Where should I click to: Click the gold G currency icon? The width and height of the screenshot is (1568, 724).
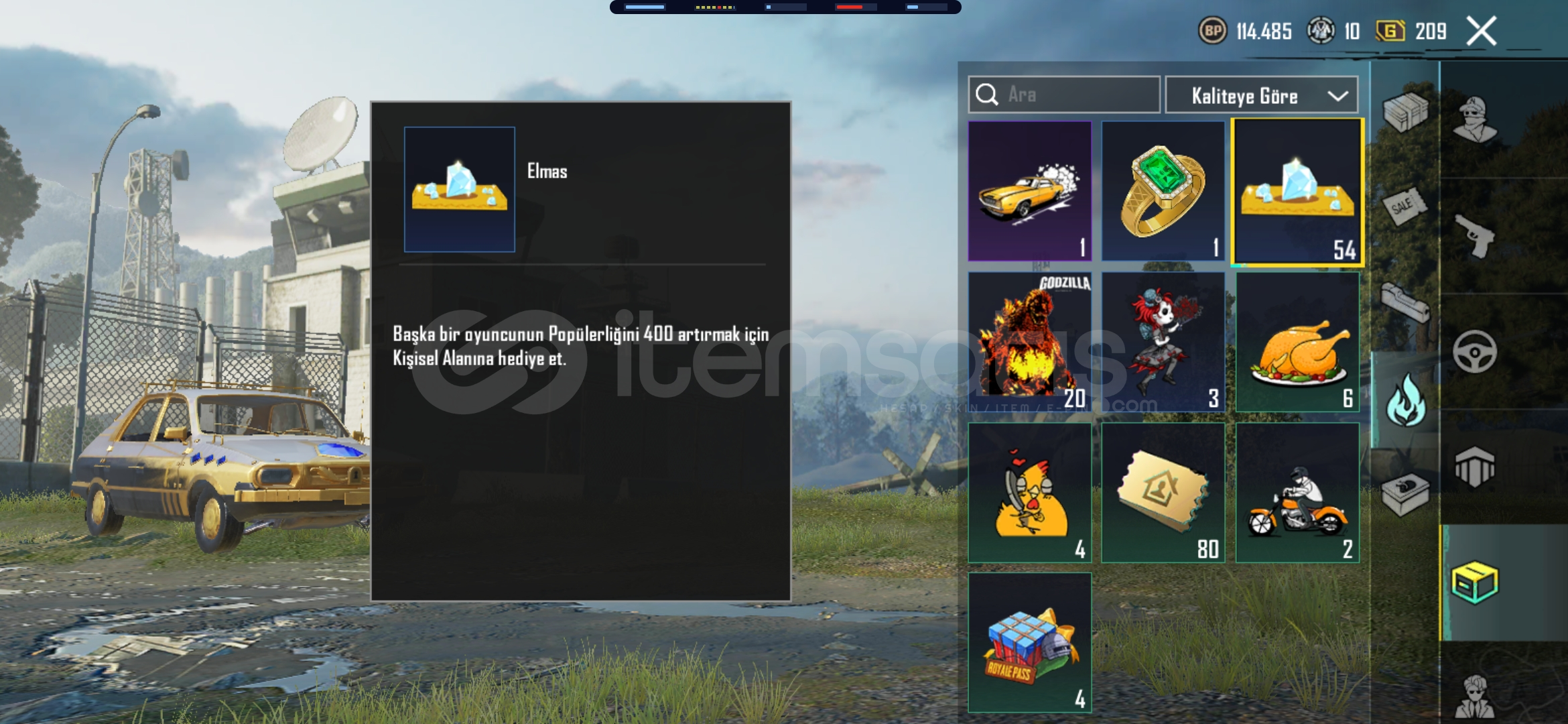coord(1390,31)
